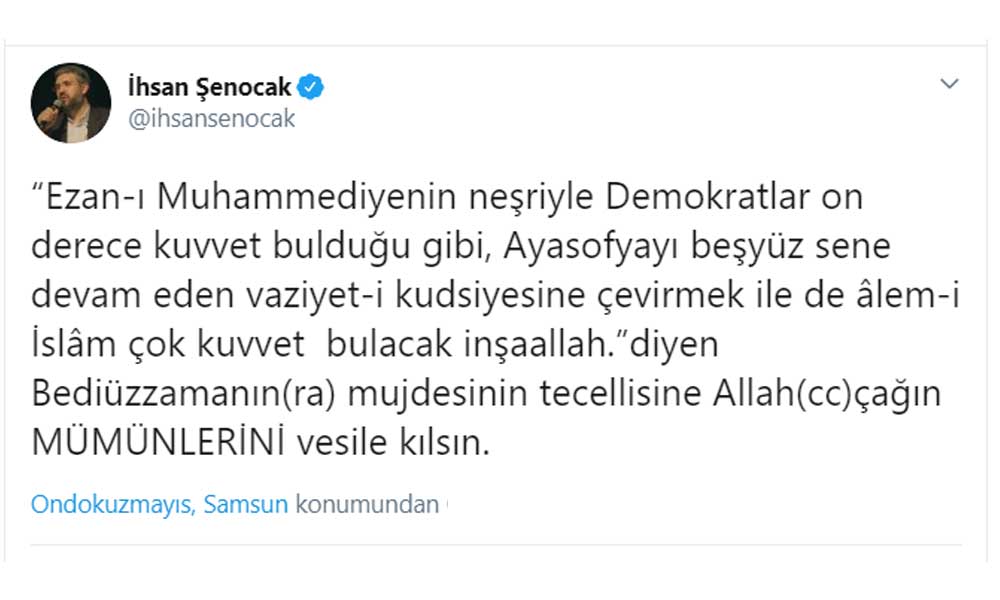Click the word "konumundan" beside the location
Viewport: 1000px width, 600px height.
point(368,504)
